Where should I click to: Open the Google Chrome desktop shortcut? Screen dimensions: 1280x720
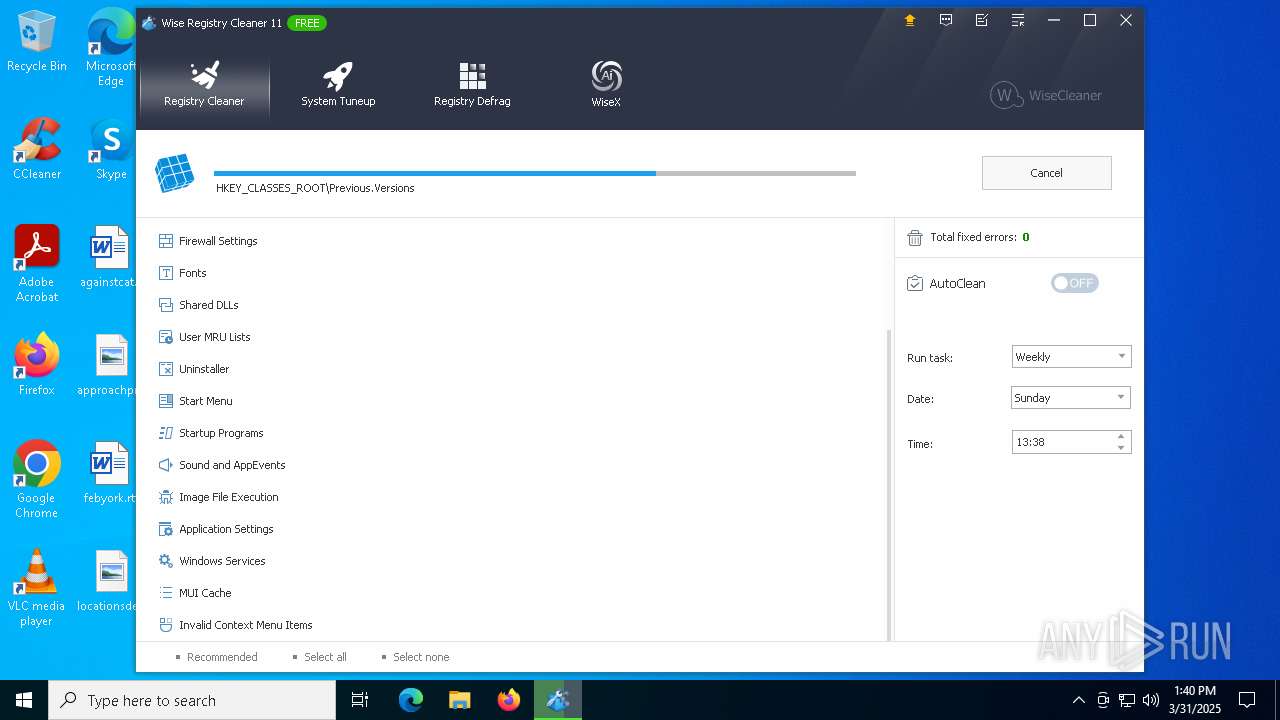coord(36,481)
